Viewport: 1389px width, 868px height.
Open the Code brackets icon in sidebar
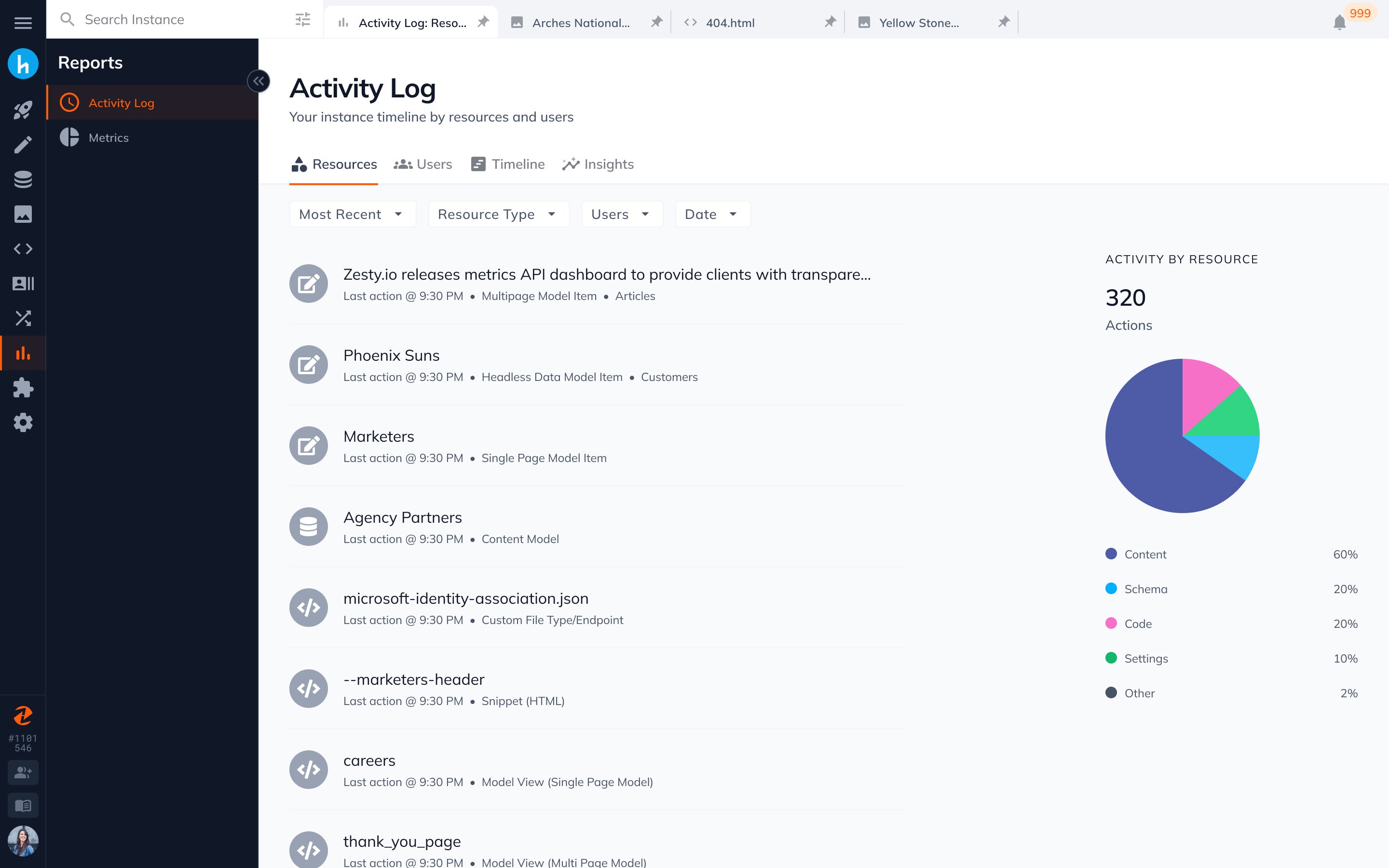click(x=23, y=248)
